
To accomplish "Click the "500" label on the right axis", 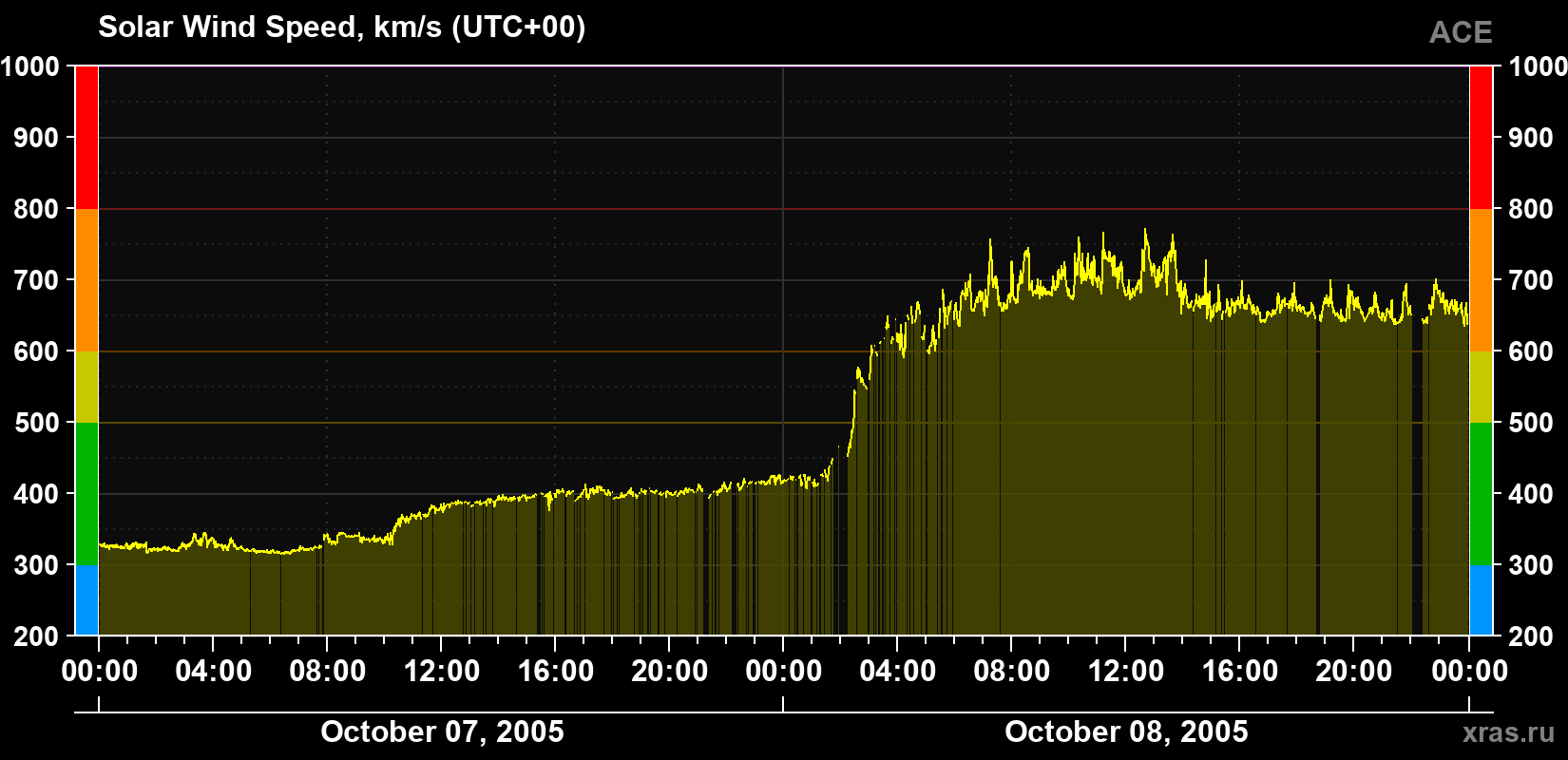I will 1531,423.
